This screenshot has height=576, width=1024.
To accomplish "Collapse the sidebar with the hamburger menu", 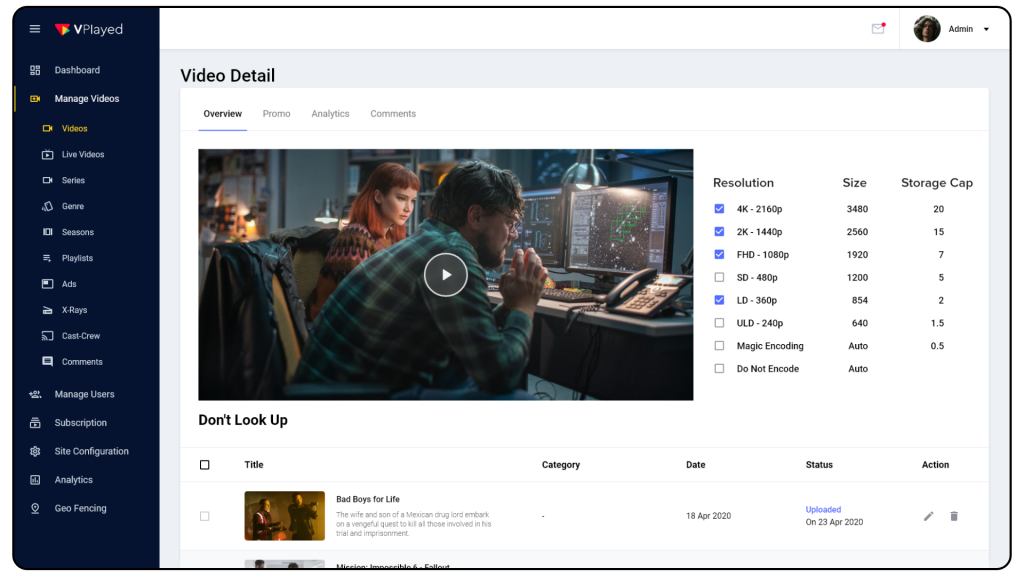I will [34, 28].
